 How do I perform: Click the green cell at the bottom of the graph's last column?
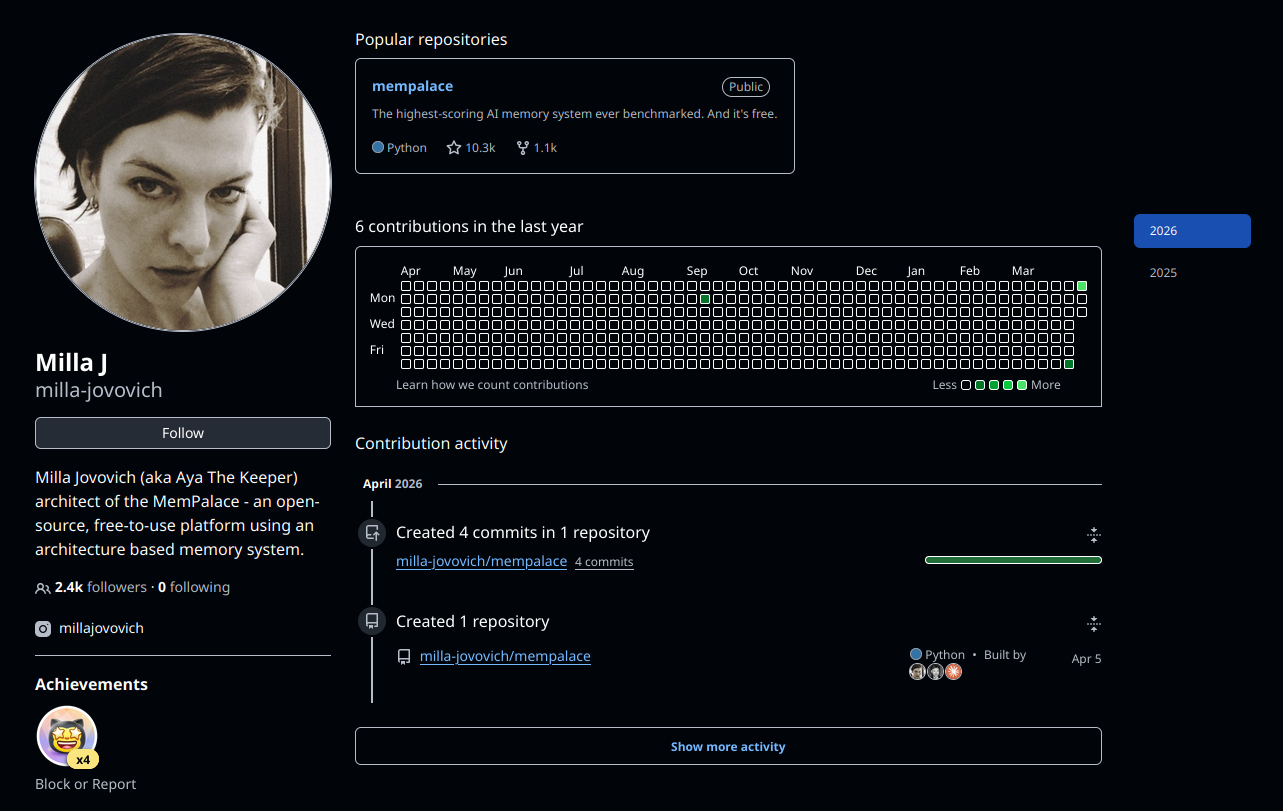coord(1069,364)
